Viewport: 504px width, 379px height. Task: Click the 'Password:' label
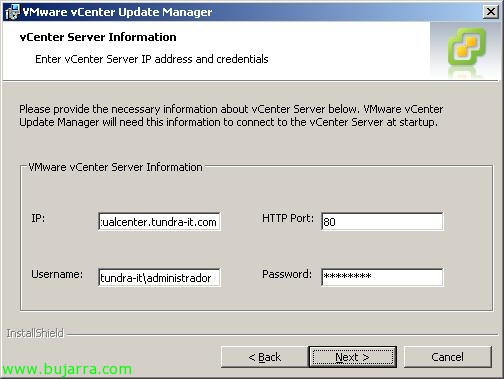287,274
